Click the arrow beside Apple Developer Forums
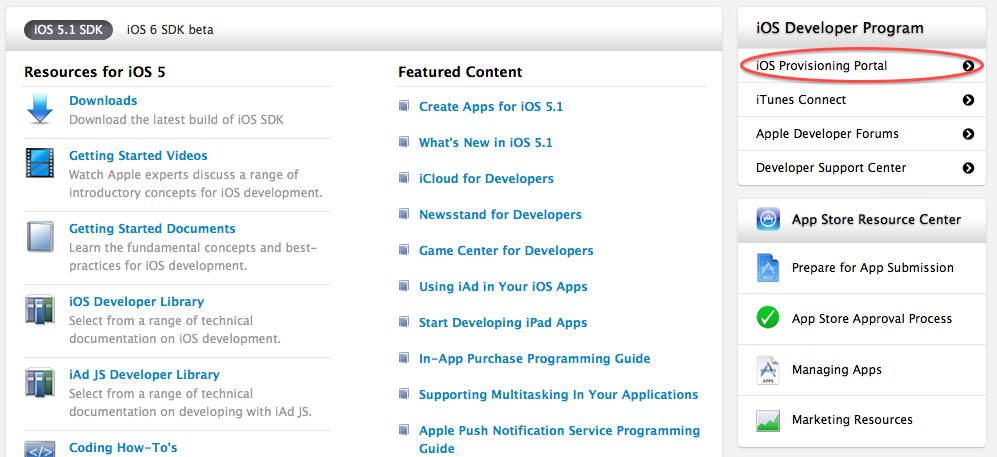Image resolution: width=997 pixels, height=457 pixels. (968, 134)
